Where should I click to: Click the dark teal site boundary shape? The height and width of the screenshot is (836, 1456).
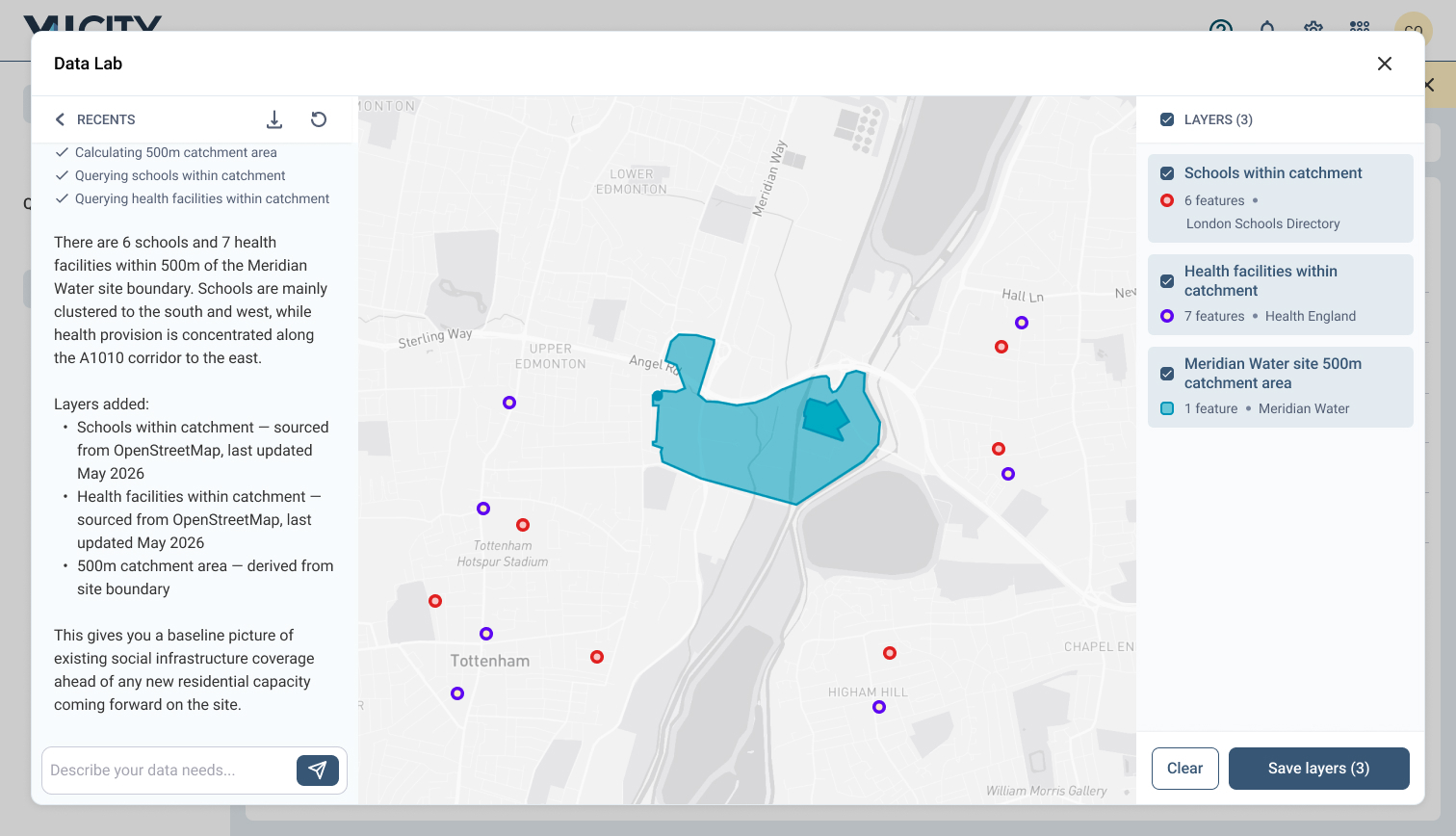[825, 418]
